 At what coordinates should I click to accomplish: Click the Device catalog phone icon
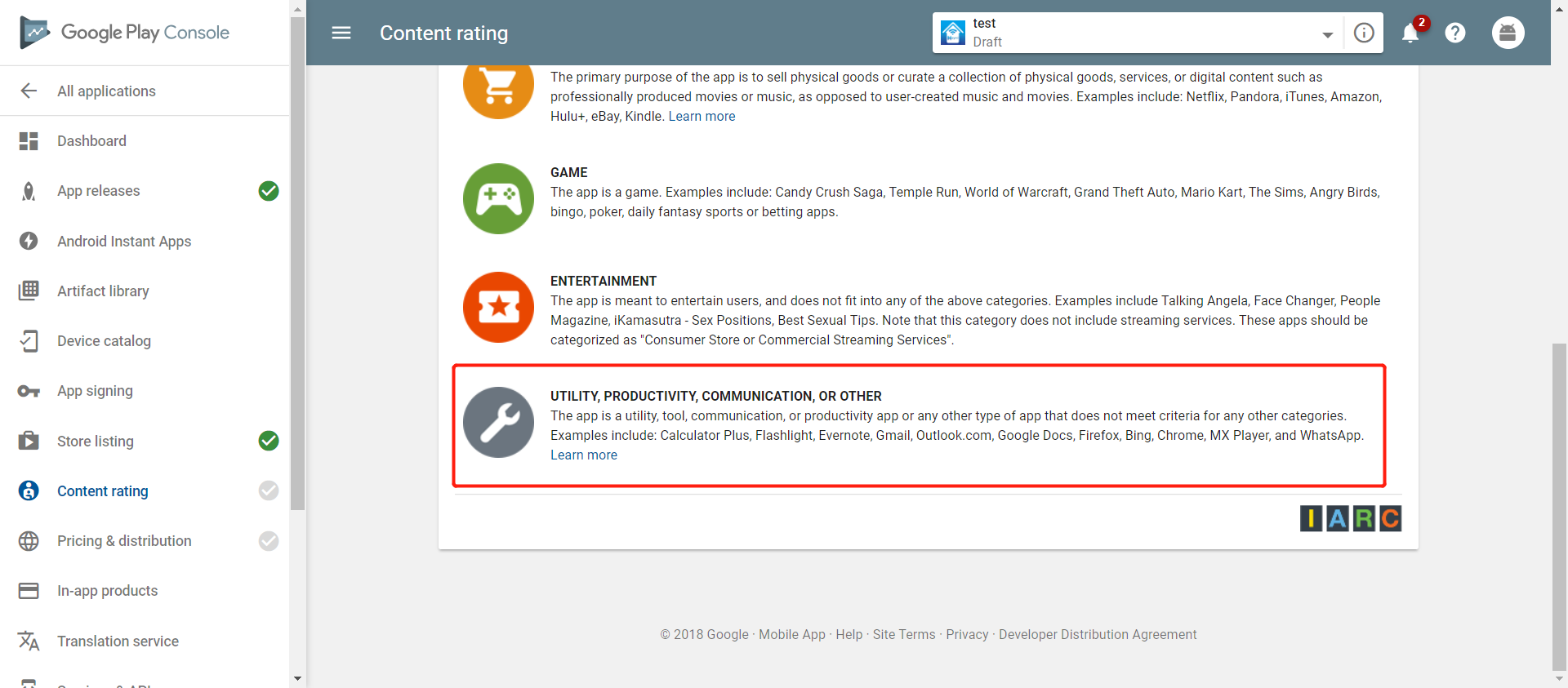(29, 341)
